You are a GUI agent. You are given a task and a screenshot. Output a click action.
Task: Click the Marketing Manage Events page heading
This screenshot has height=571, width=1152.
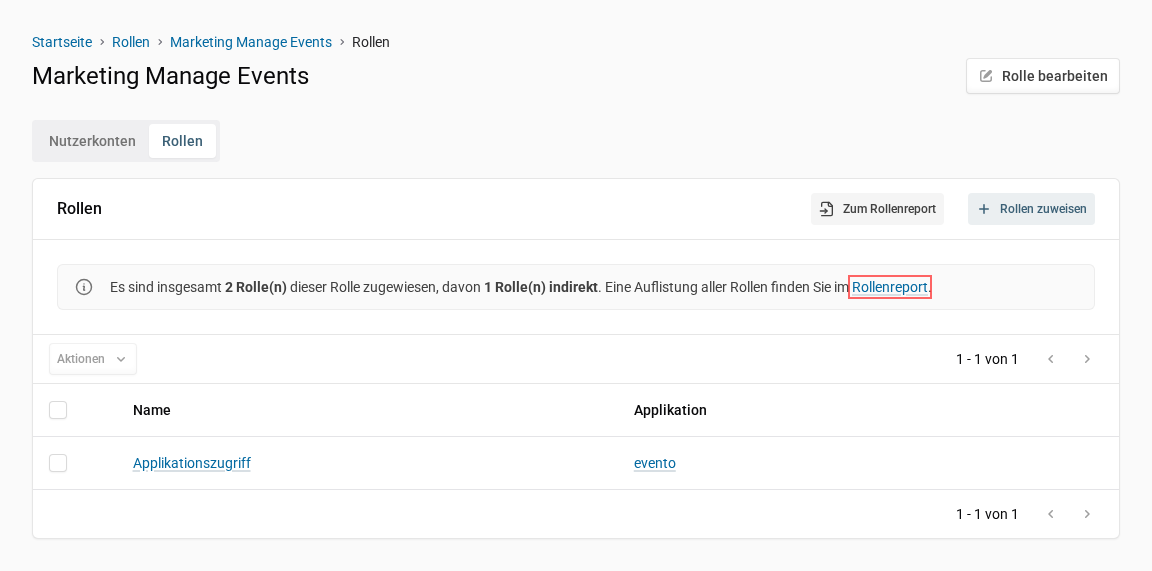(x=170, y=76)
